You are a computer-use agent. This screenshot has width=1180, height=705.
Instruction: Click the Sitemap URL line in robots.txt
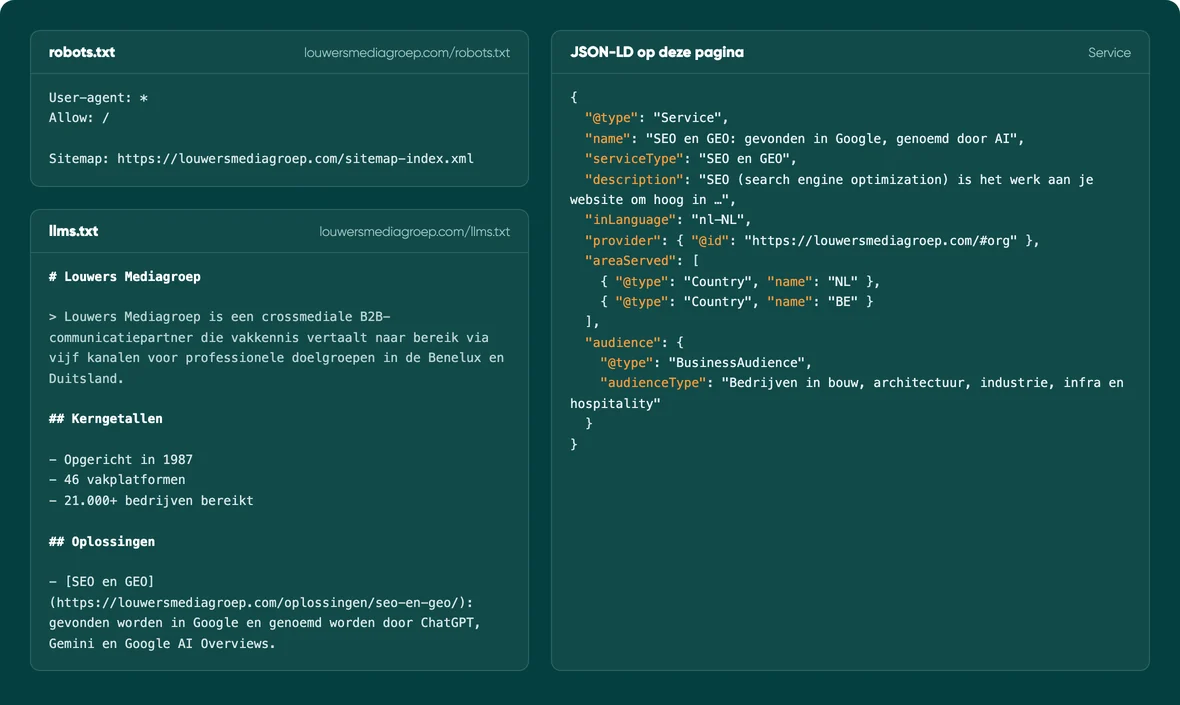[x=261, y=159]
